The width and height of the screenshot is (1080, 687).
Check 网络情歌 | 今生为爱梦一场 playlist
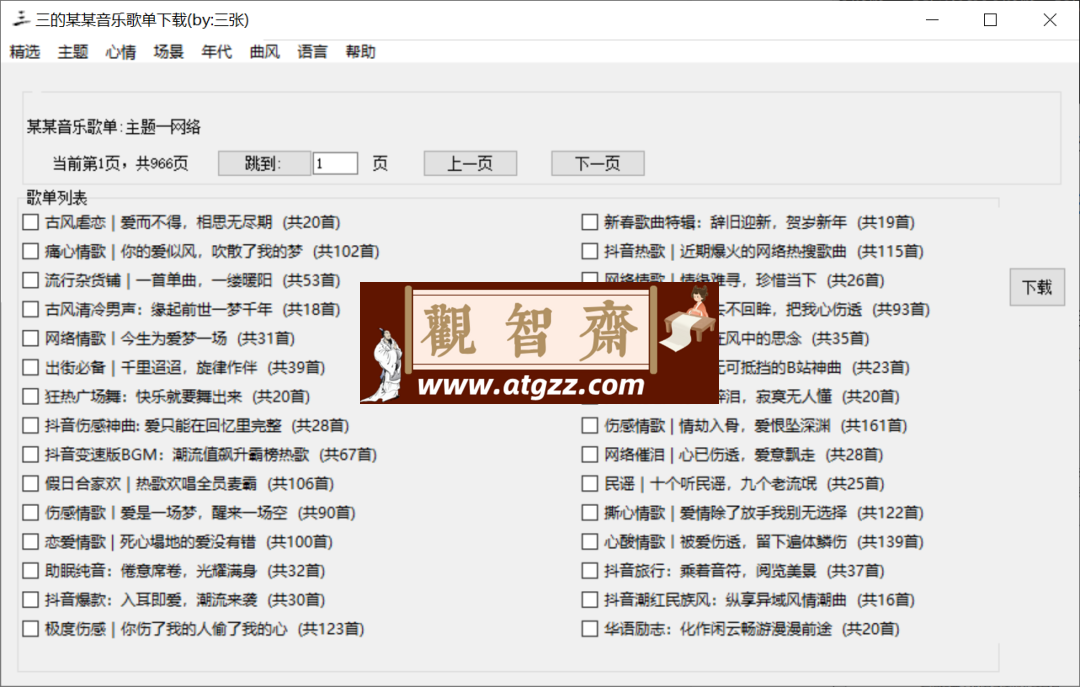(x=30, y=338)
